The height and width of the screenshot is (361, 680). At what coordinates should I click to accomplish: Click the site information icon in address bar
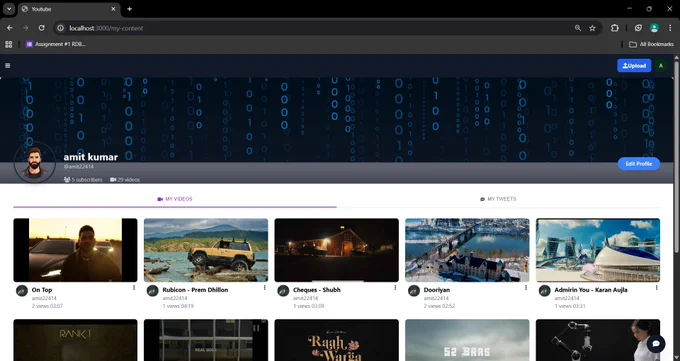pyautogui.click(x=61, y=28)
